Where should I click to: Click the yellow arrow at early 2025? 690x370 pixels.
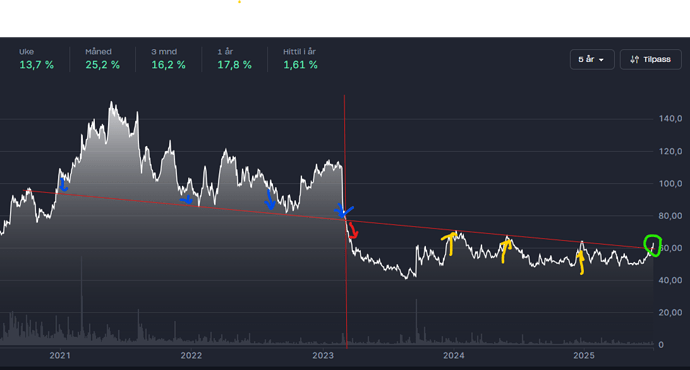click(581, 263)
